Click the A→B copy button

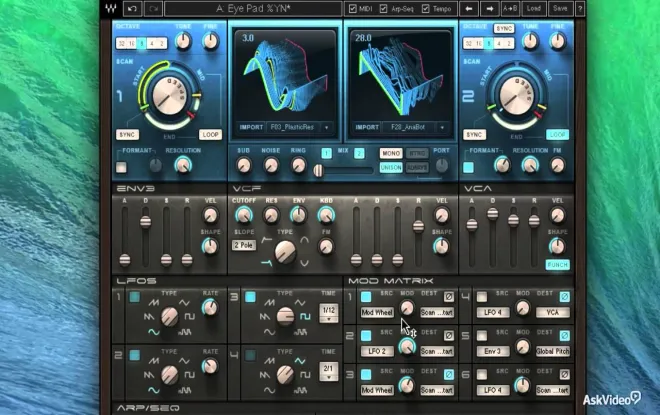point(510,8)
